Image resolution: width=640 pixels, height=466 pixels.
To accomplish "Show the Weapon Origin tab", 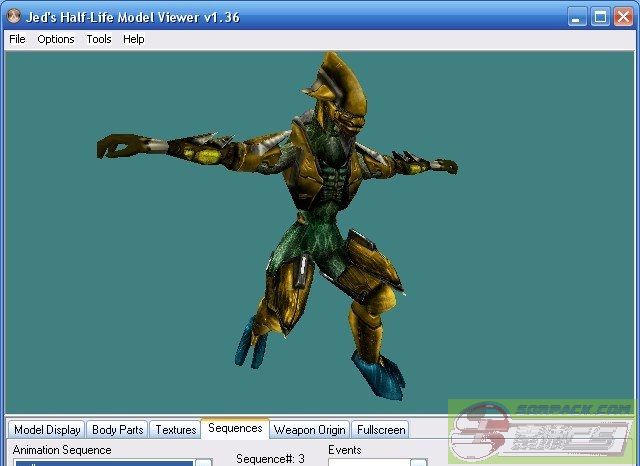I will pyautogui.click(x=310, y=430).
